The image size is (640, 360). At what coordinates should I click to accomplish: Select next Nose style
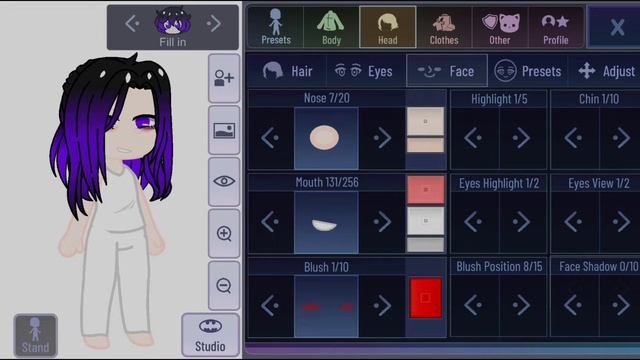(382, 138)
